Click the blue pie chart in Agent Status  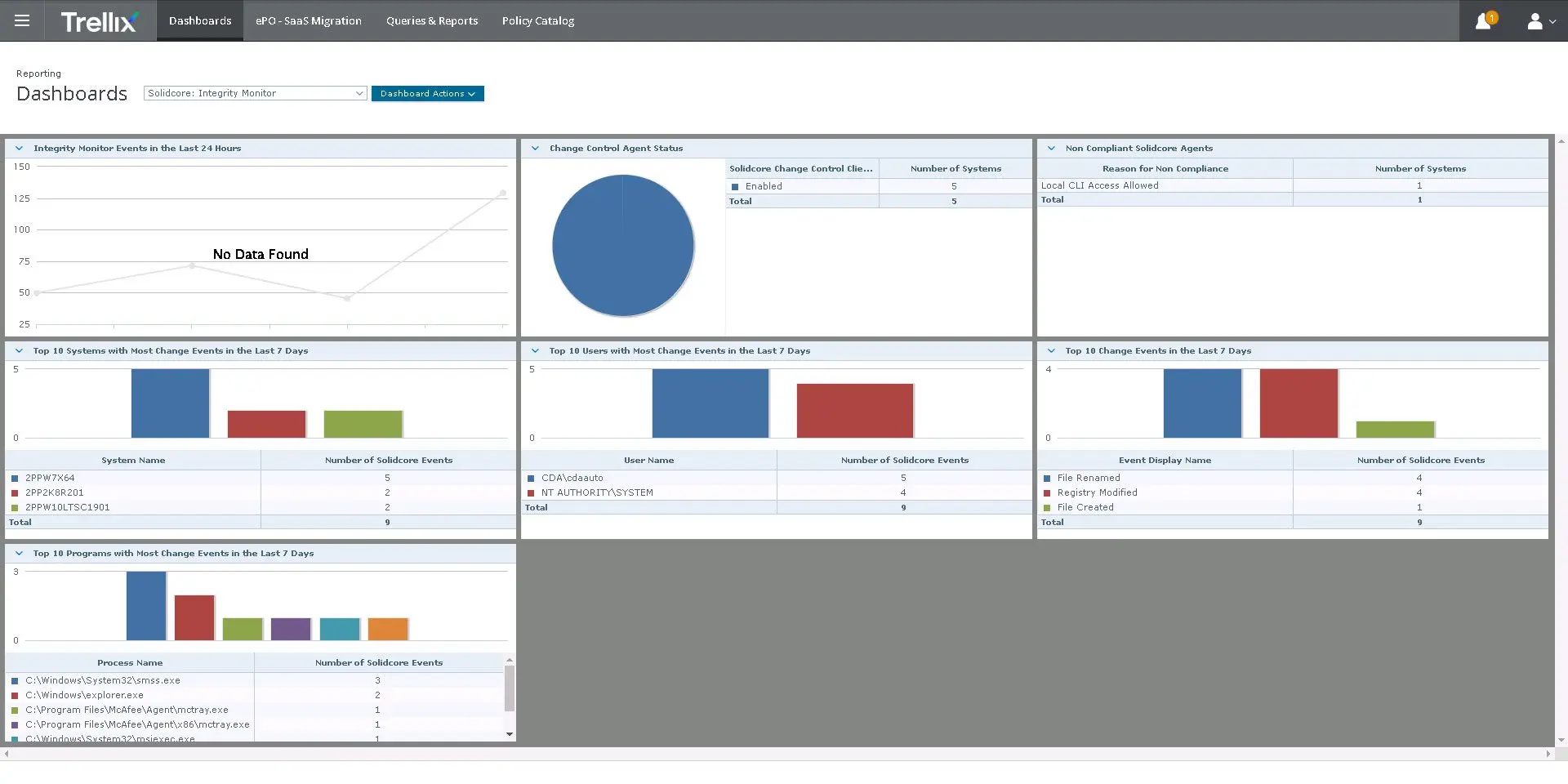click(x=622, y=245)
